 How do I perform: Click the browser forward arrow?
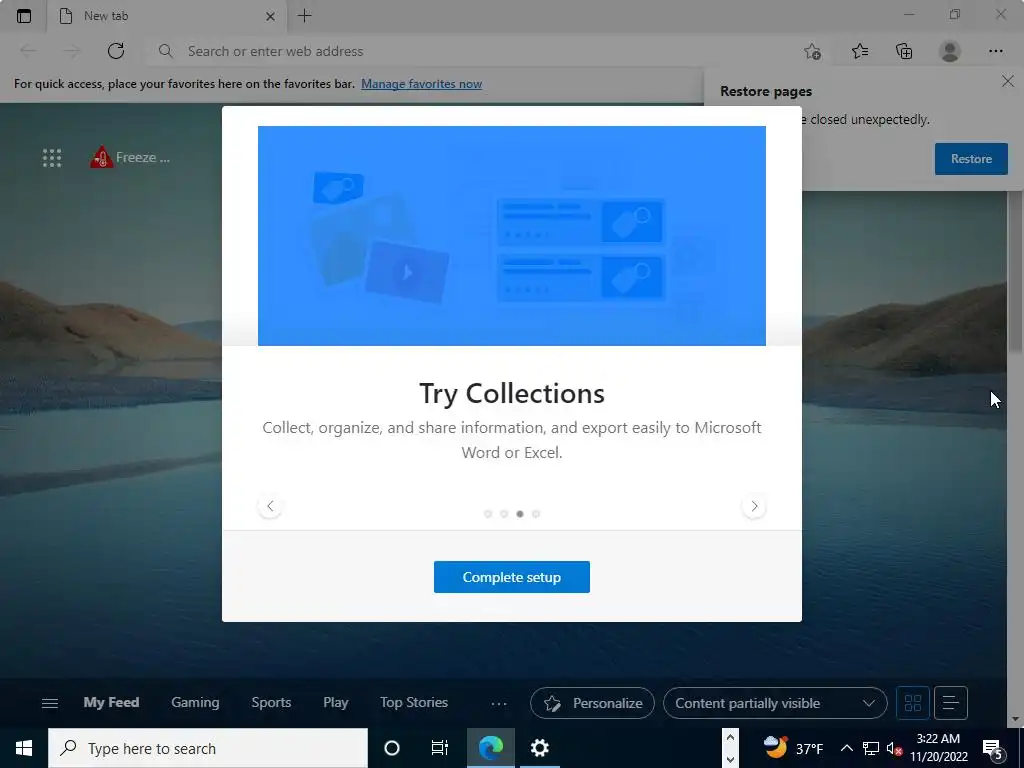point(72,51)
